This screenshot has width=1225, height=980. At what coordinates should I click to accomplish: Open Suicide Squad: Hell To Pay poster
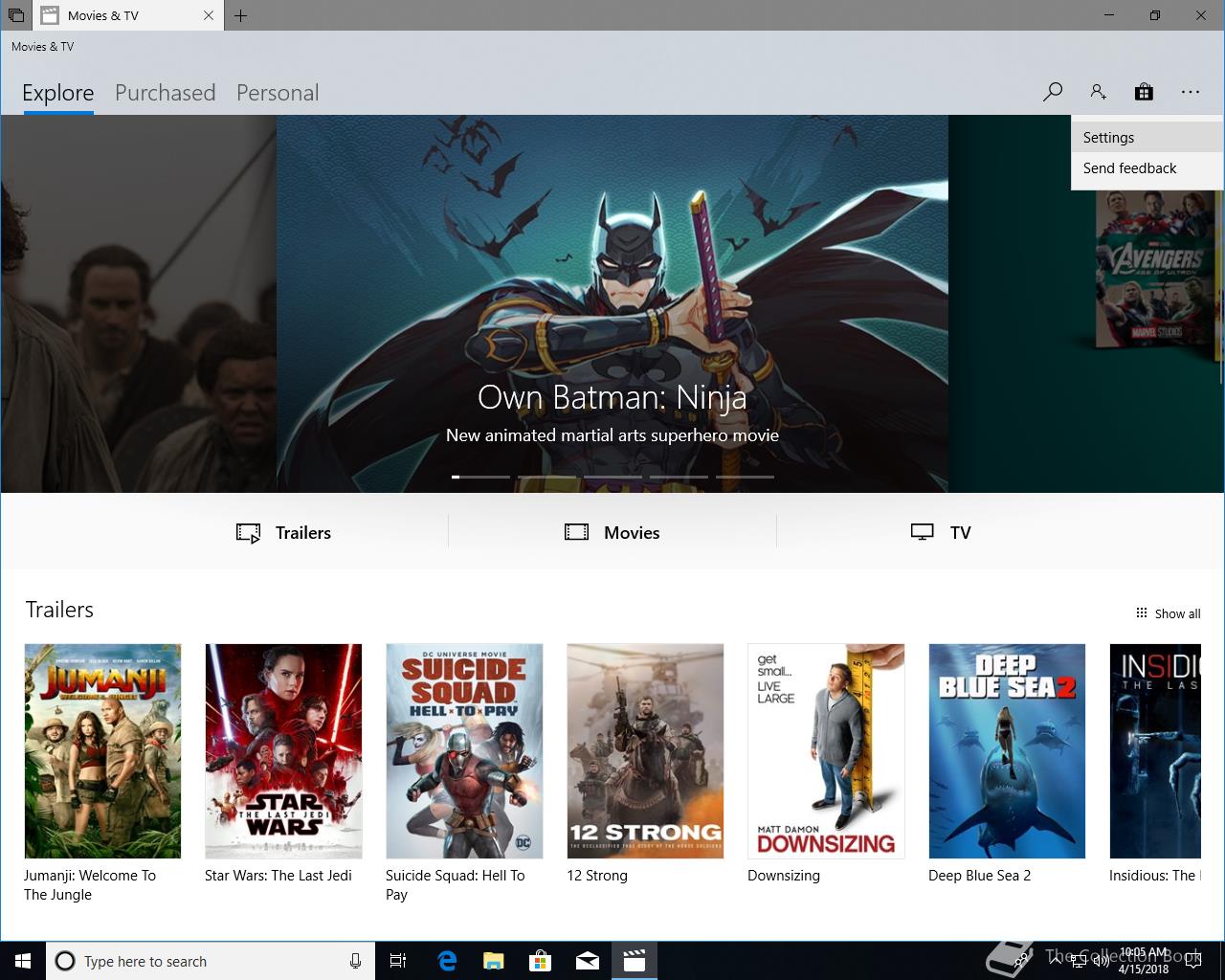(464, 751)
